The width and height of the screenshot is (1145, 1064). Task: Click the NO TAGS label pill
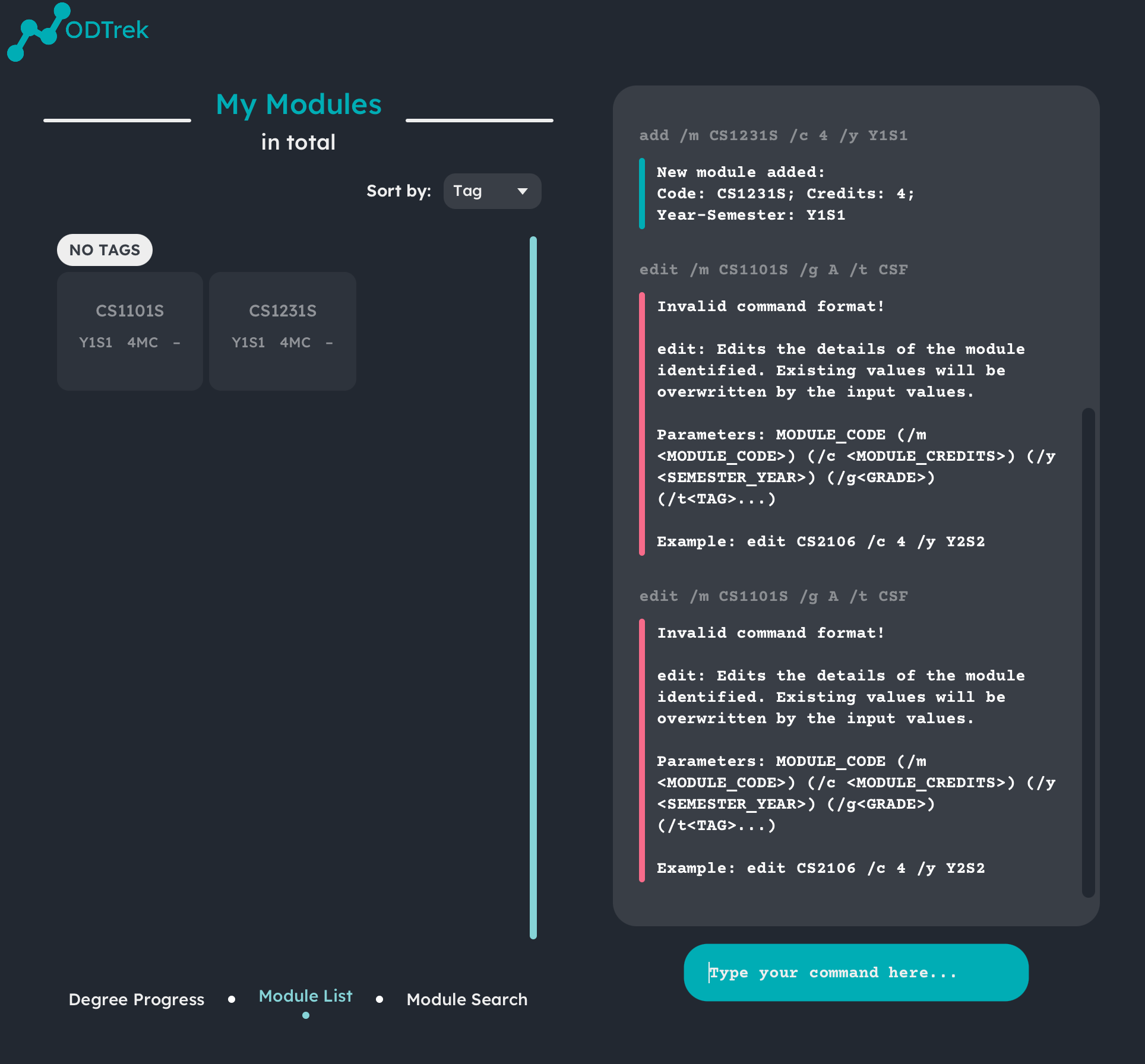[105, 250]
